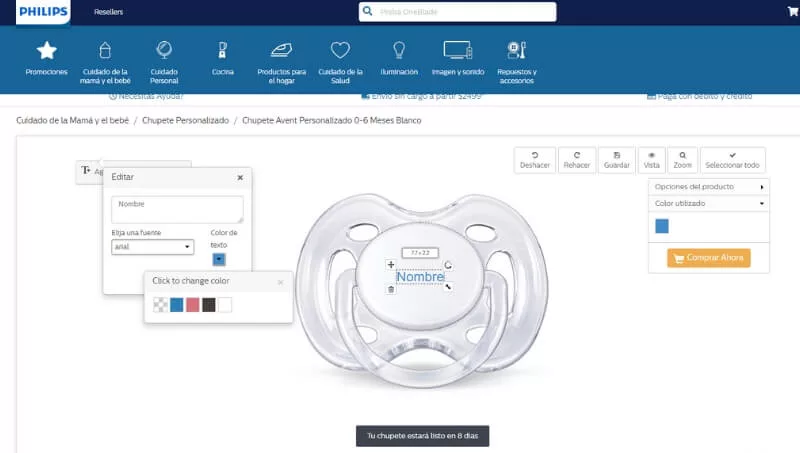Click the Rehacer redo button

coord(577,160)
